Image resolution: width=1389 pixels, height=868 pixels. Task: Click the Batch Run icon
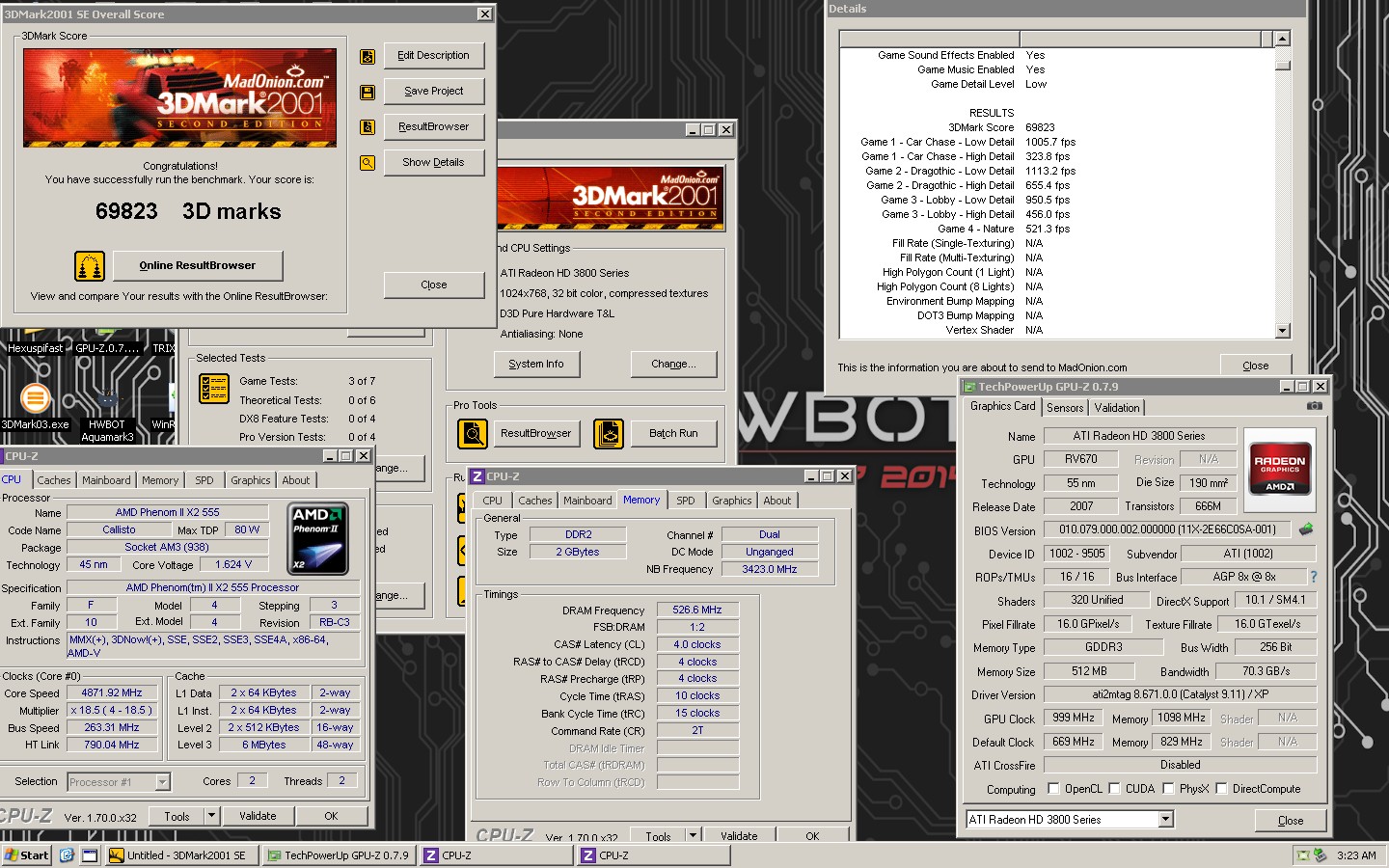(x=609, y=434)
